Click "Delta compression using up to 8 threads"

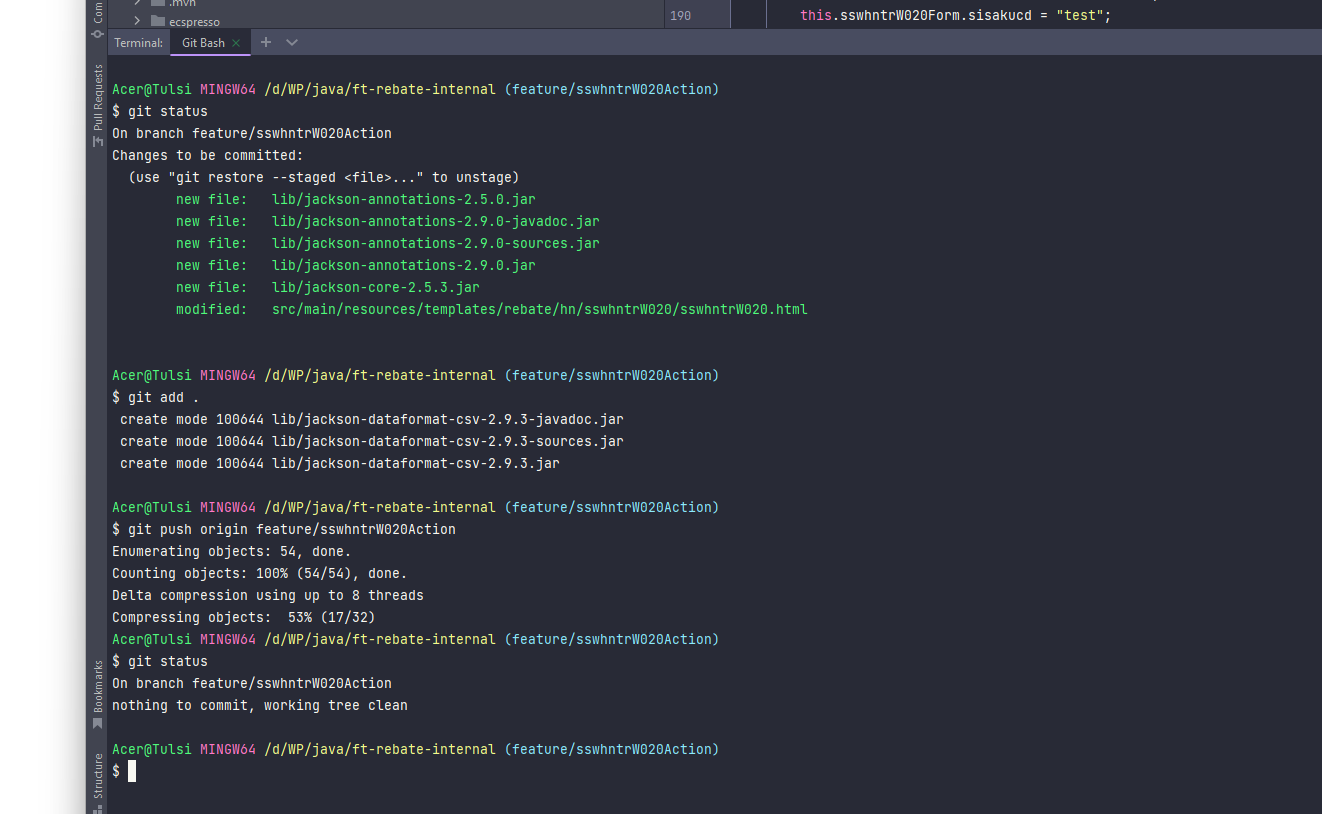268,595
